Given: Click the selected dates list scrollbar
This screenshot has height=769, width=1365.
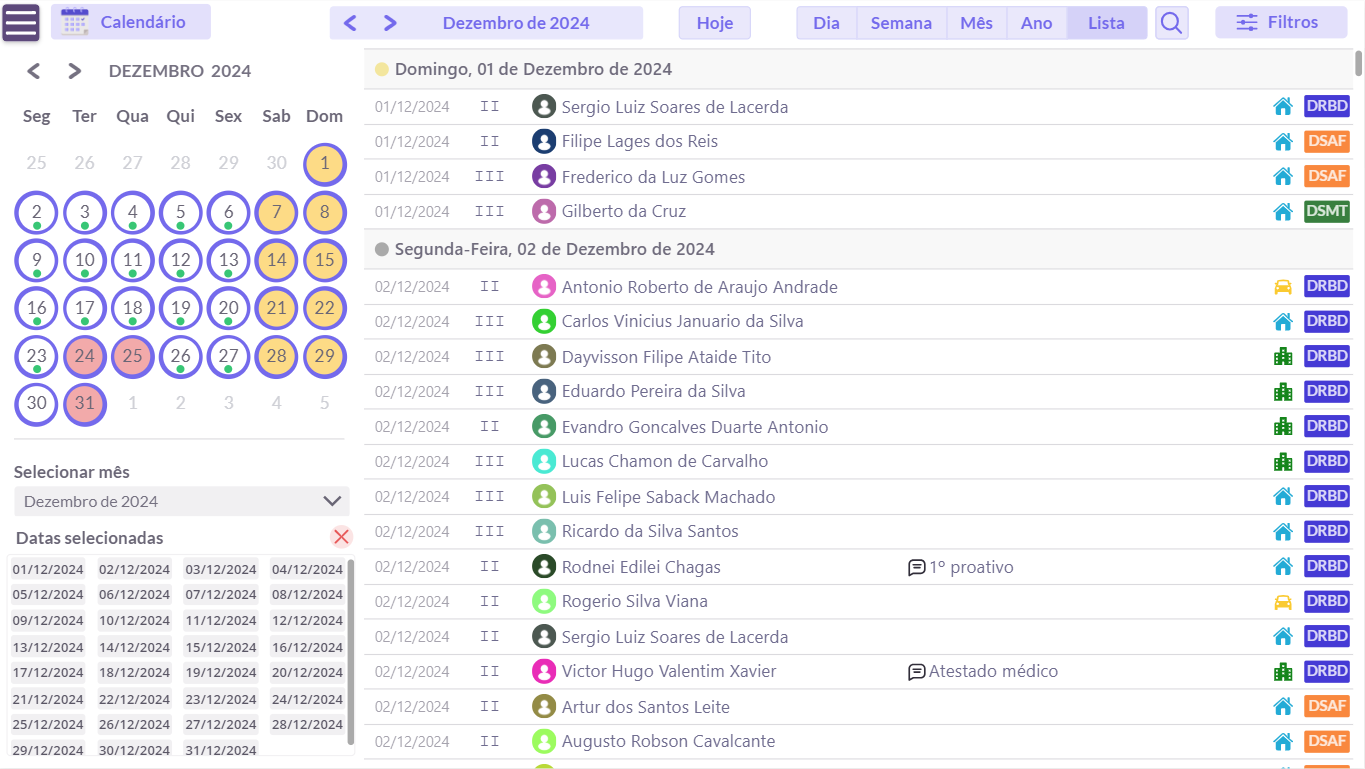Looking at the screenshot, I should [351, 650].
